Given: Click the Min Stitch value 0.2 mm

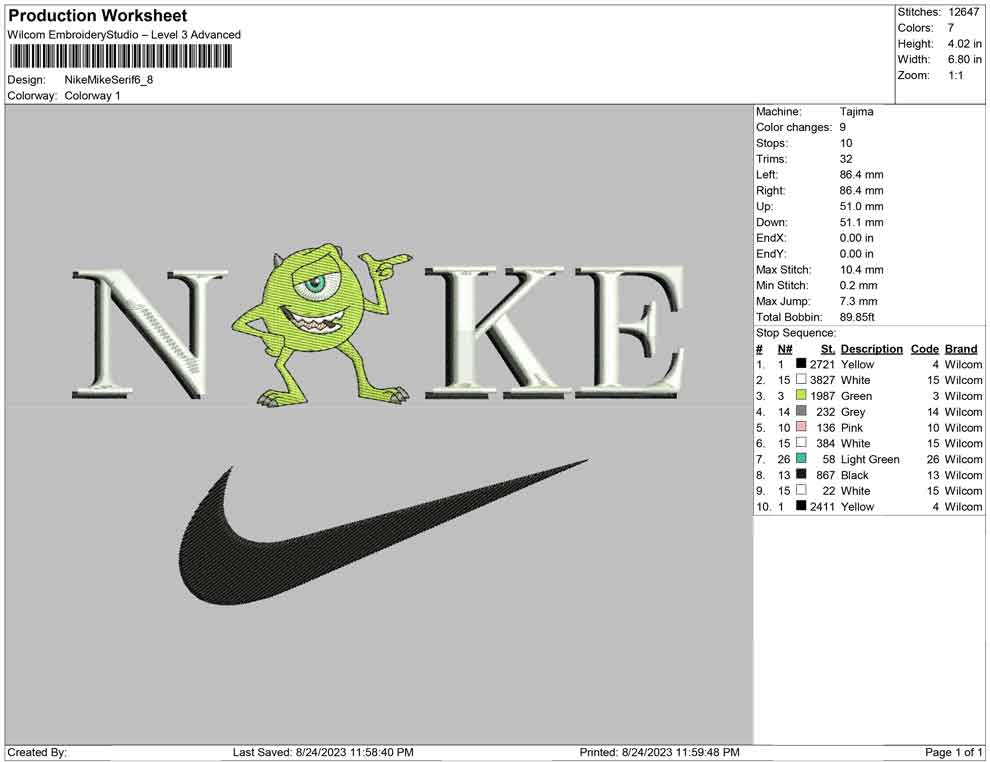Looking at the screenshot, I should 859,285.
